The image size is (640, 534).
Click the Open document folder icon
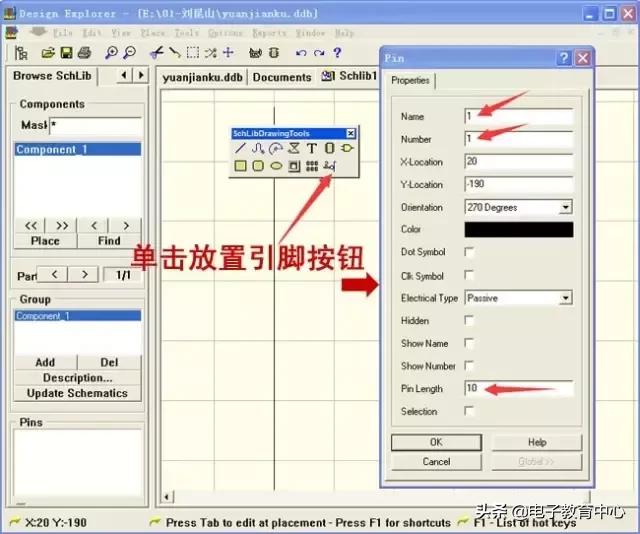(48, 53)
